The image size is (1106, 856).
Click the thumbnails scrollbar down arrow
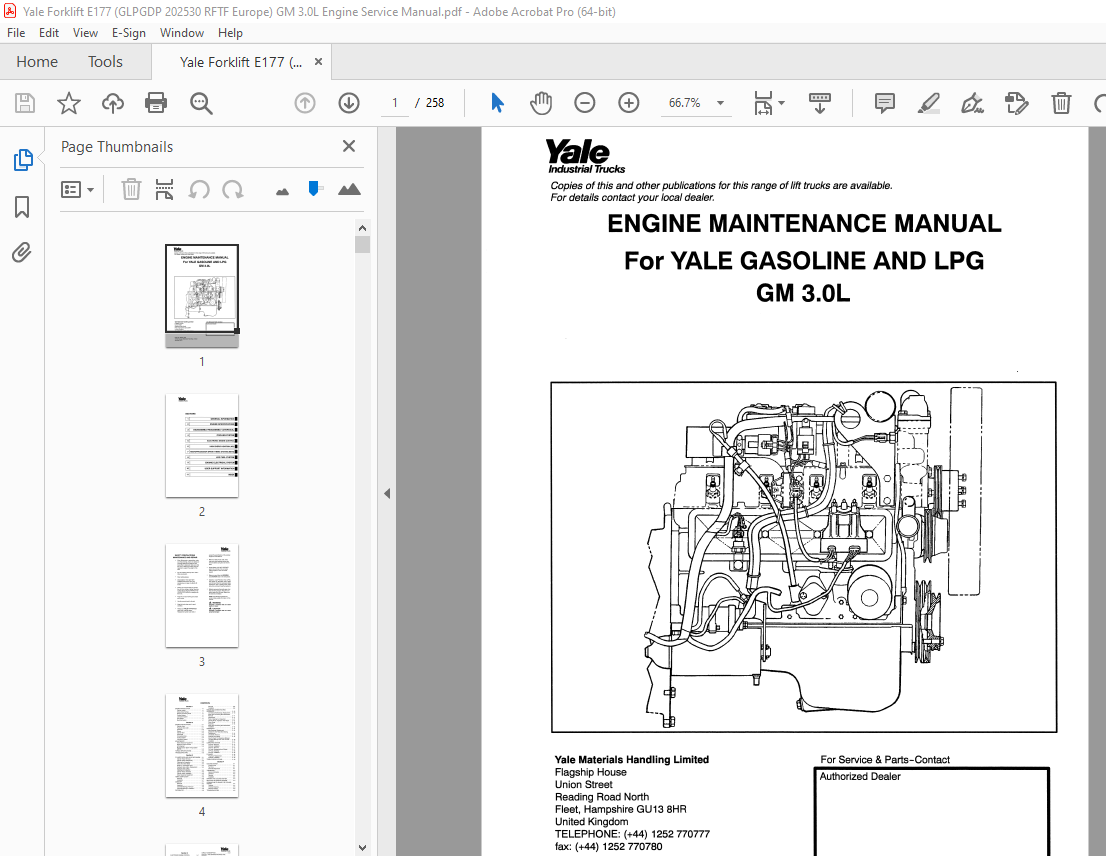pyautogui.click(x=362, y=848)
